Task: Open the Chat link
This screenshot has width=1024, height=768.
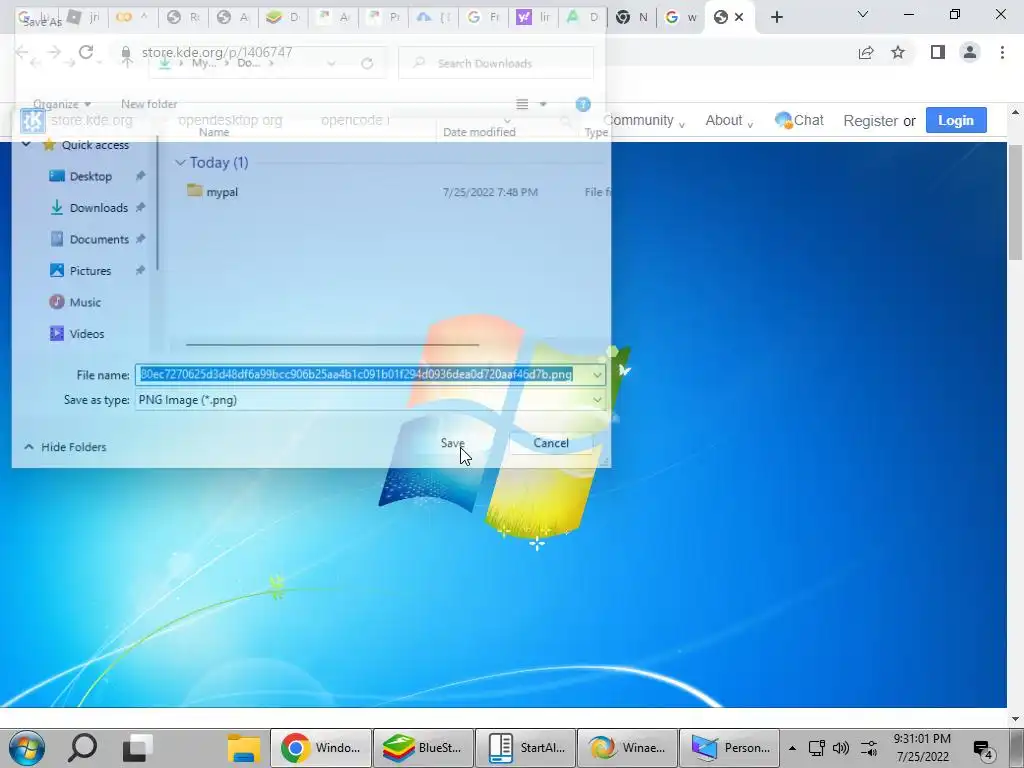Action: (799, 120)
